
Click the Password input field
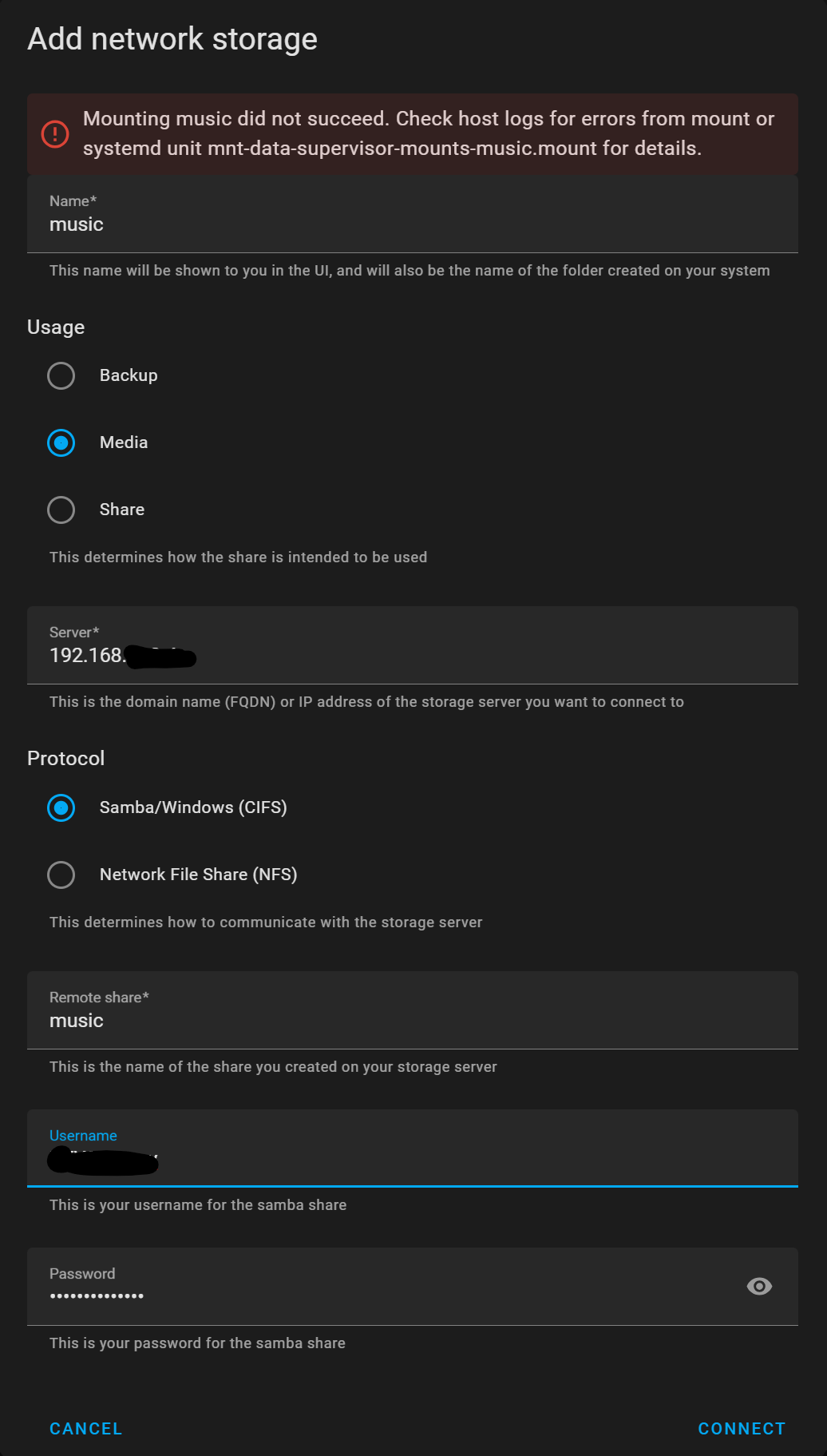(319, 1294)
